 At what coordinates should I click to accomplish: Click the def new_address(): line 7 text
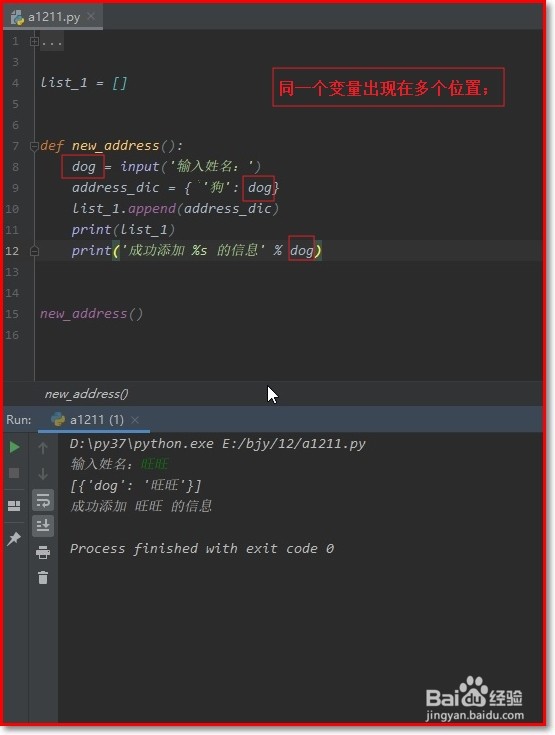(x=112, y=146)
